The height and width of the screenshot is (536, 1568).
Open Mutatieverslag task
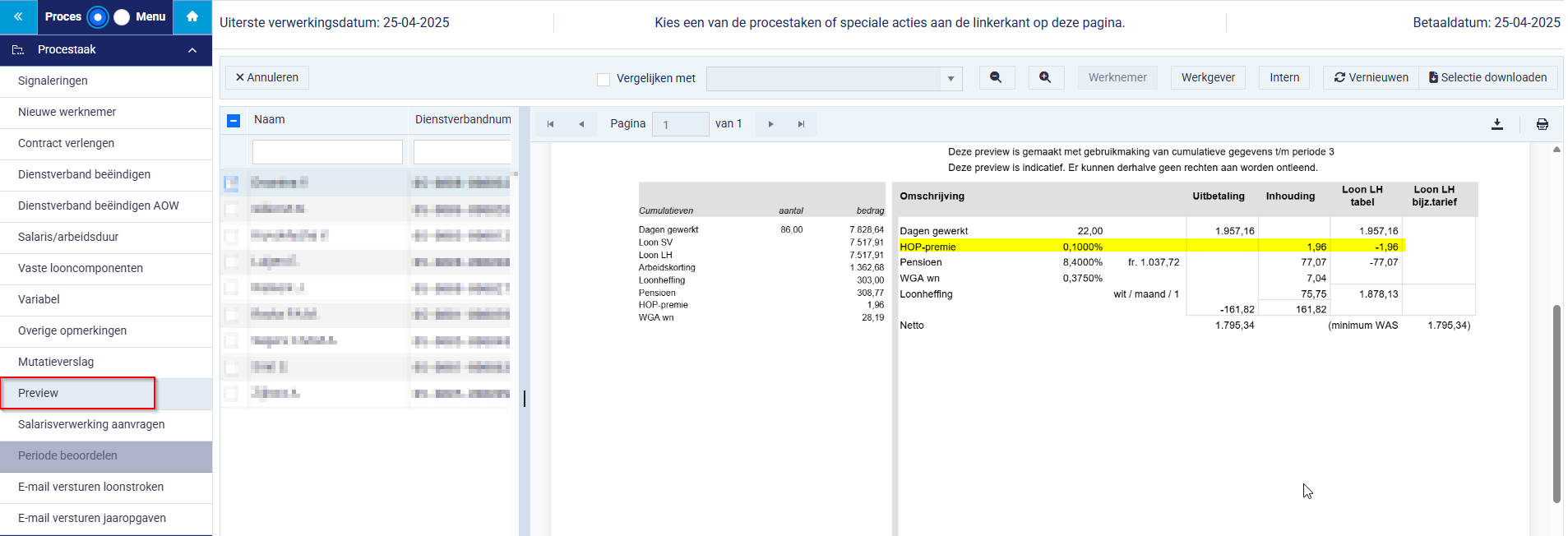pos(106,362)
